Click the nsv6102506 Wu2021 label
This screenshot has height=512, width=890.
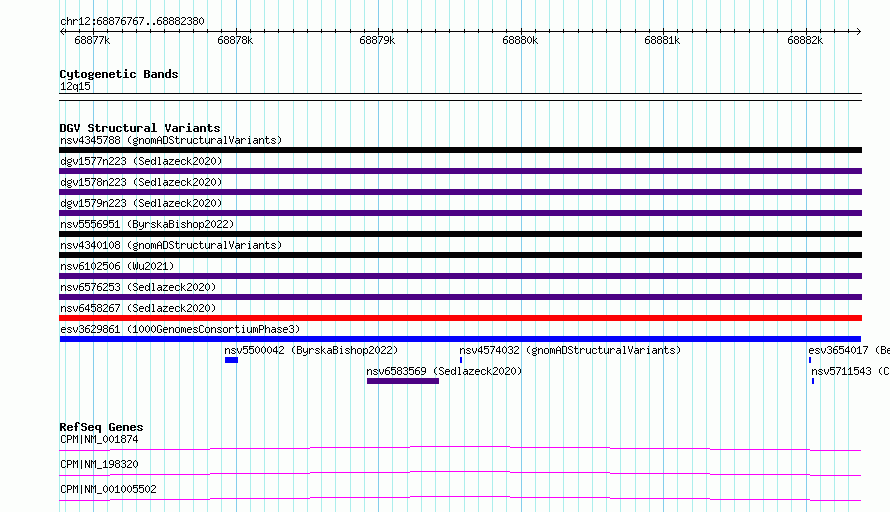117,266
